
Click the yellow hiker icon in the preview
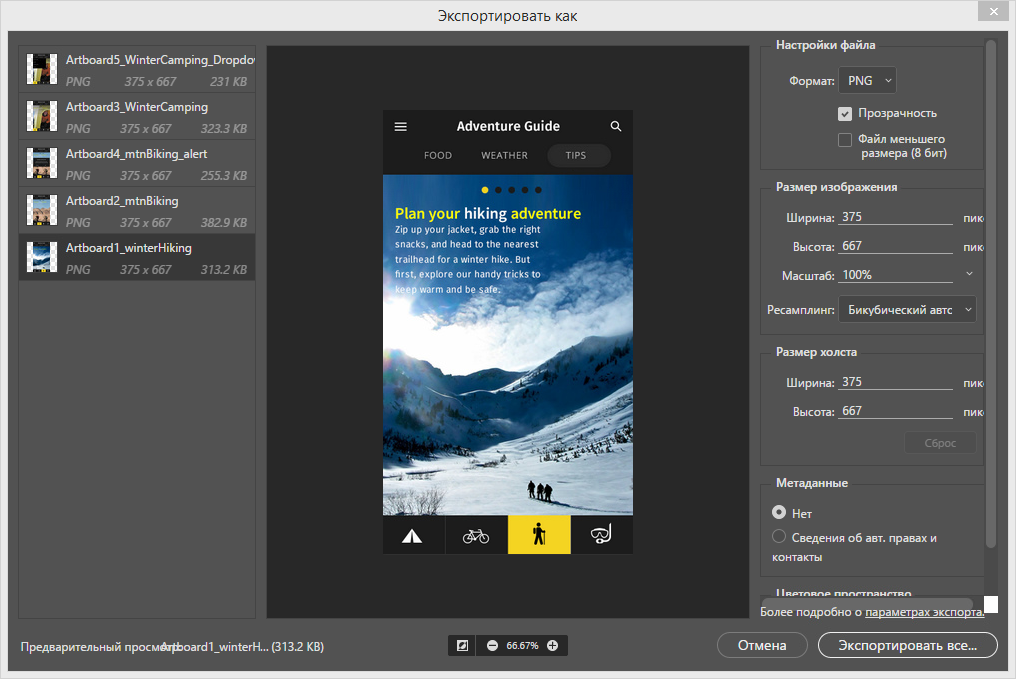[539, 535]
